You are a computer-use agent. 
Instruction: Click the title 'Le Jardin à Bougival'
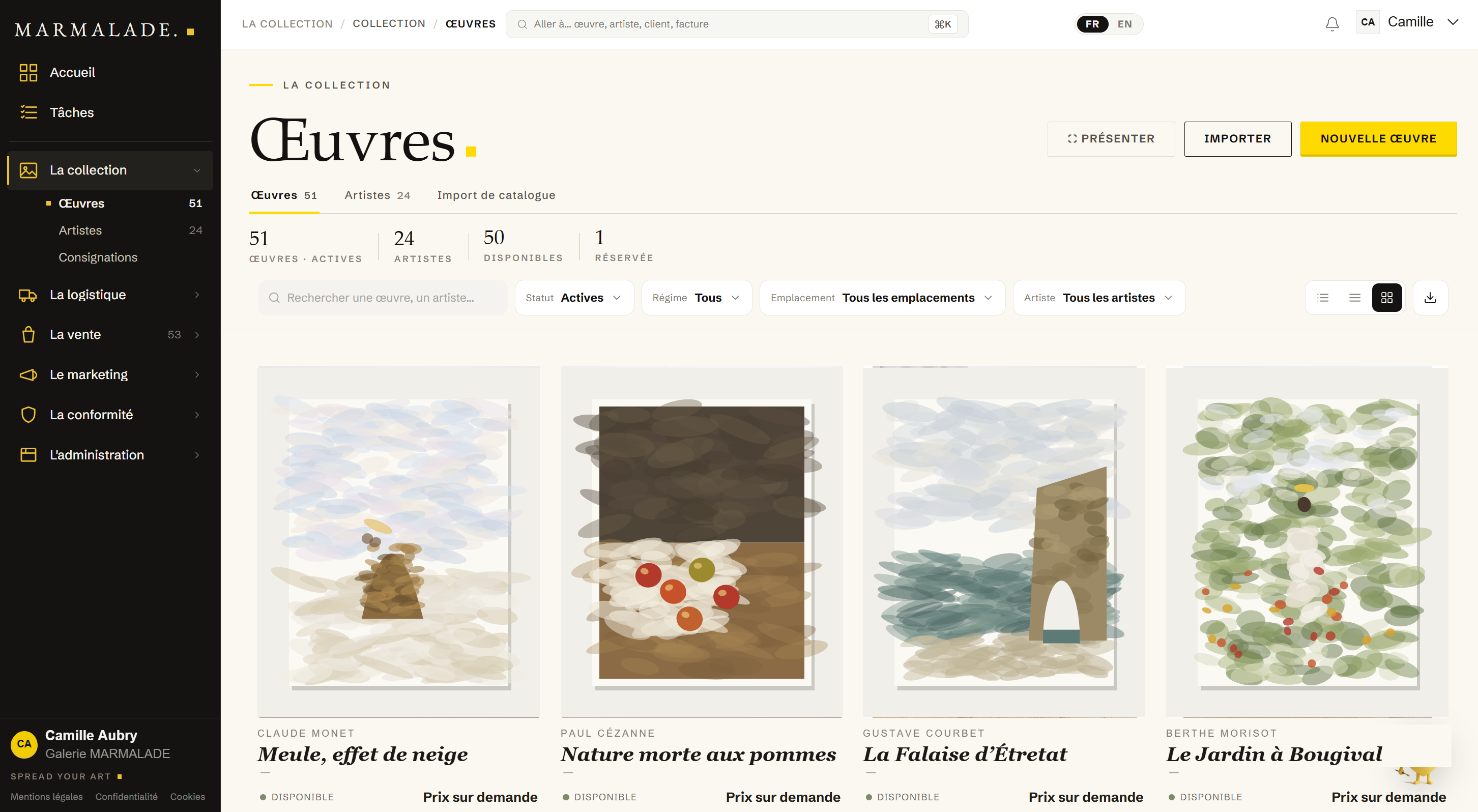coord(1274,754)
